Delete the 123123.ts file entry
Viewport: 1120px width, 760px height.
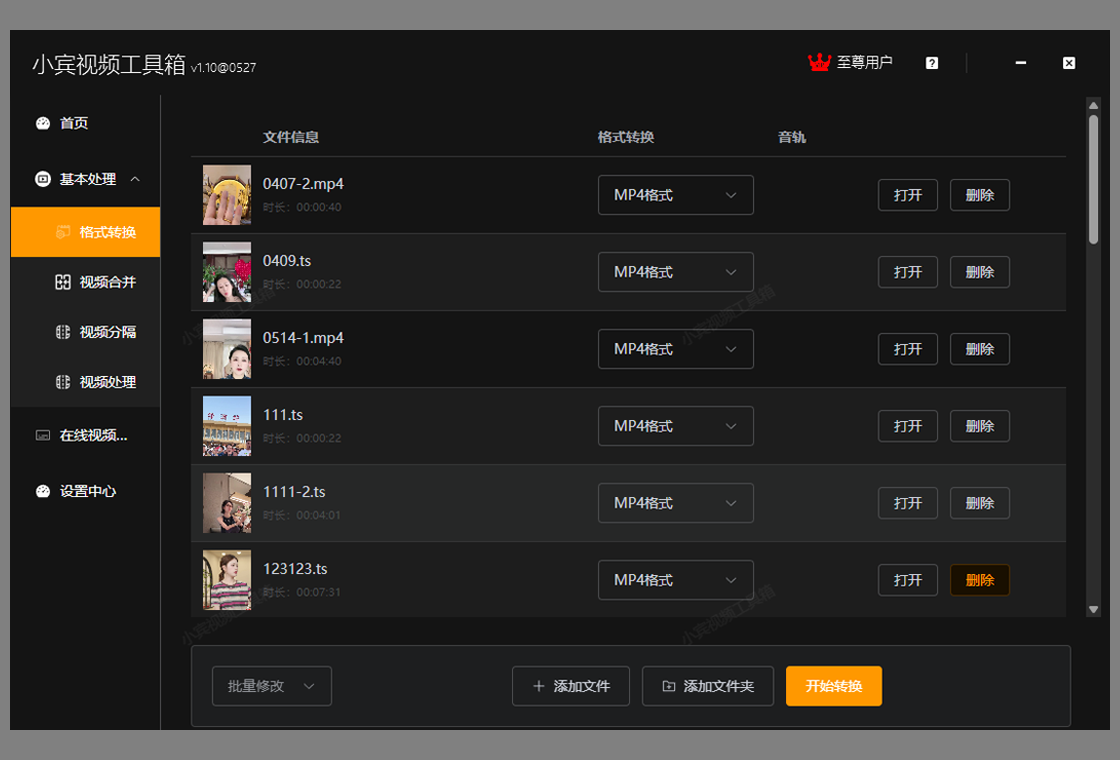pyautogui.click(x=979, y=580)
